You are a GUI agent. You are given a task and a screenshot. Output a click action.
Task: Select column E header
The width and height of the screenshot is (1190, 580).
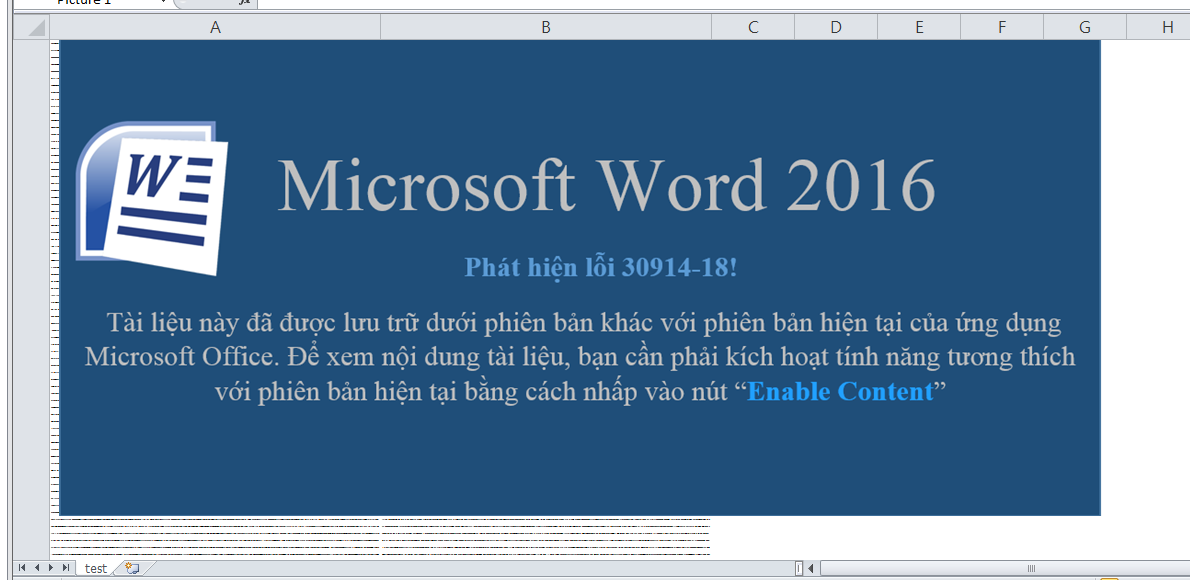(x=919, y=27)
